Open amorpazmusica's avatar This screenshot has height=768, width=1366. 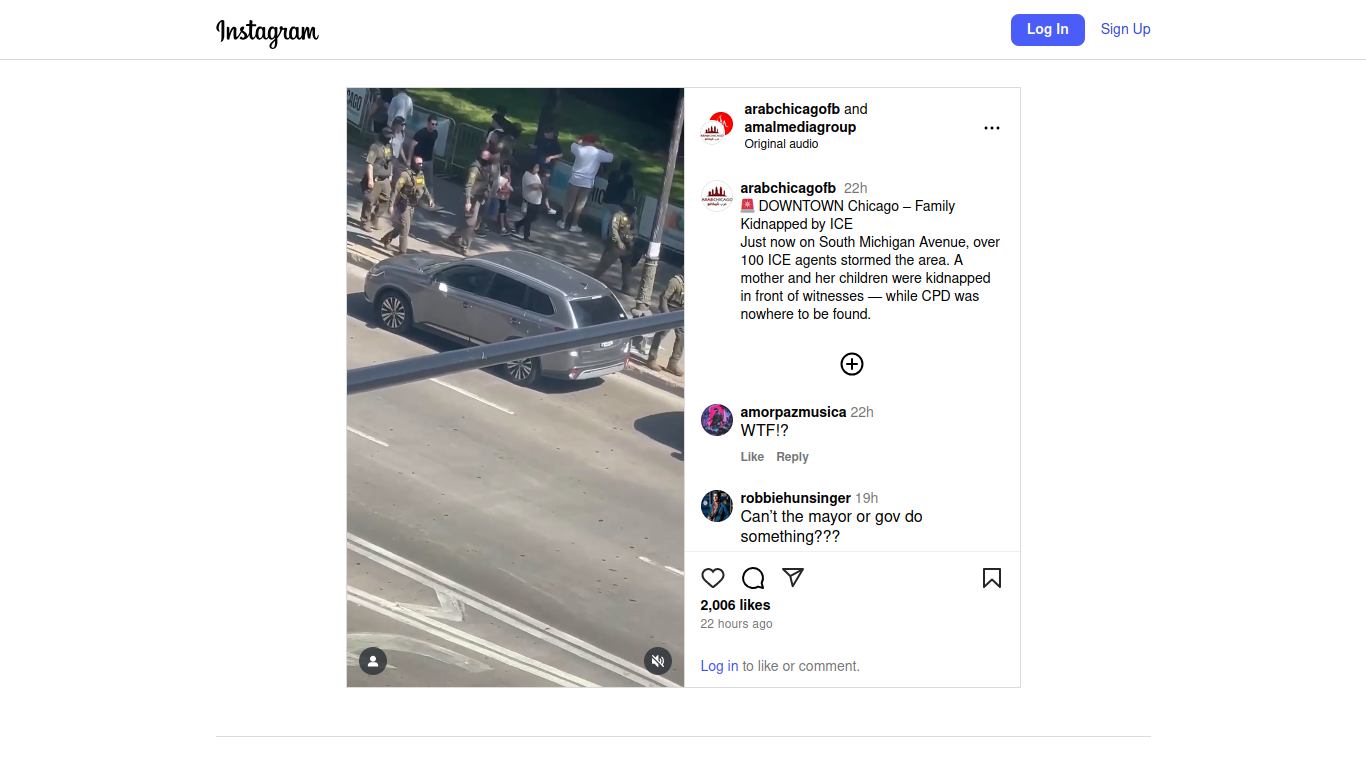click(x=717, y=420)
